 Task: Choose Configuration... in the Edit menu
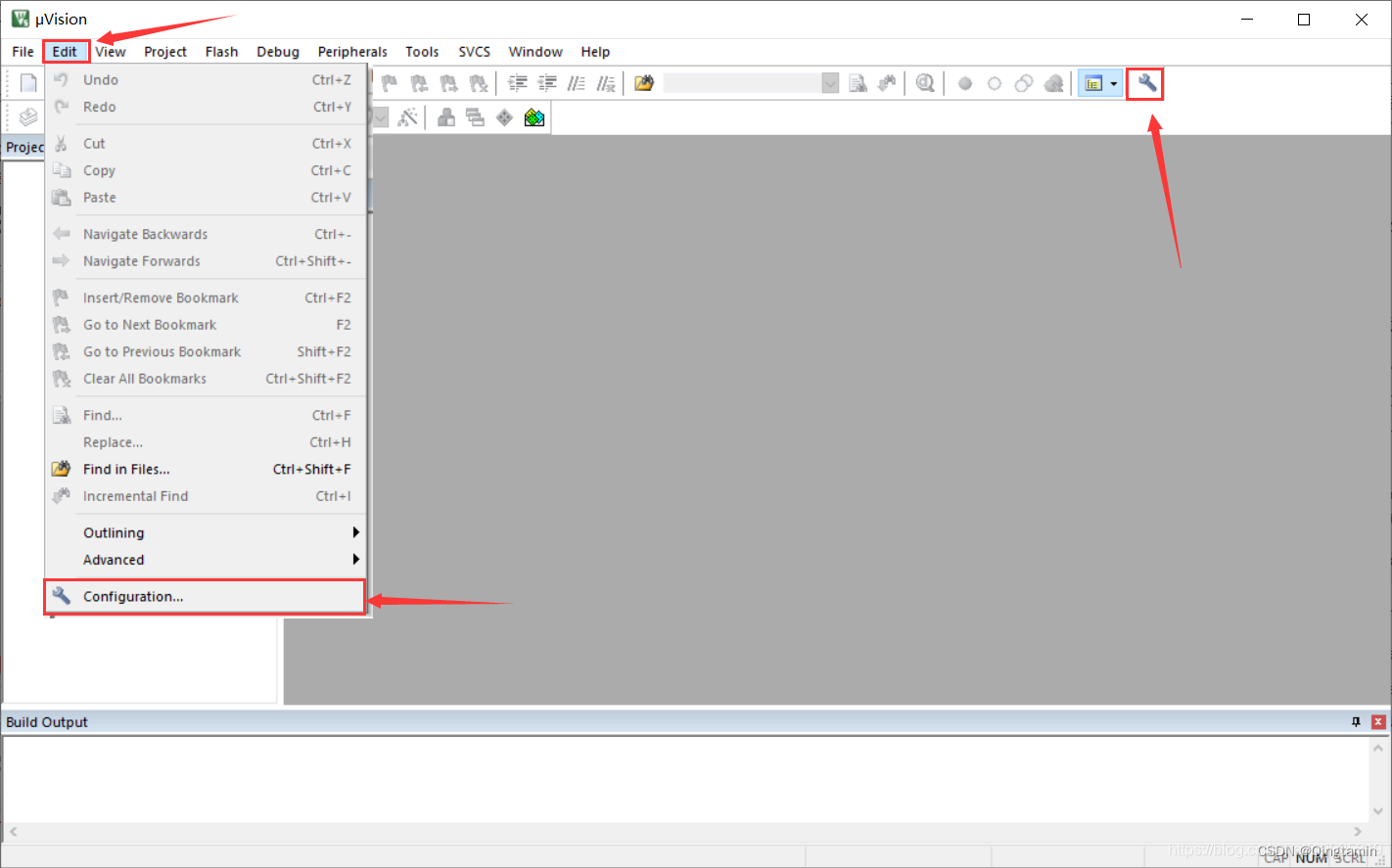coord(206,597)
